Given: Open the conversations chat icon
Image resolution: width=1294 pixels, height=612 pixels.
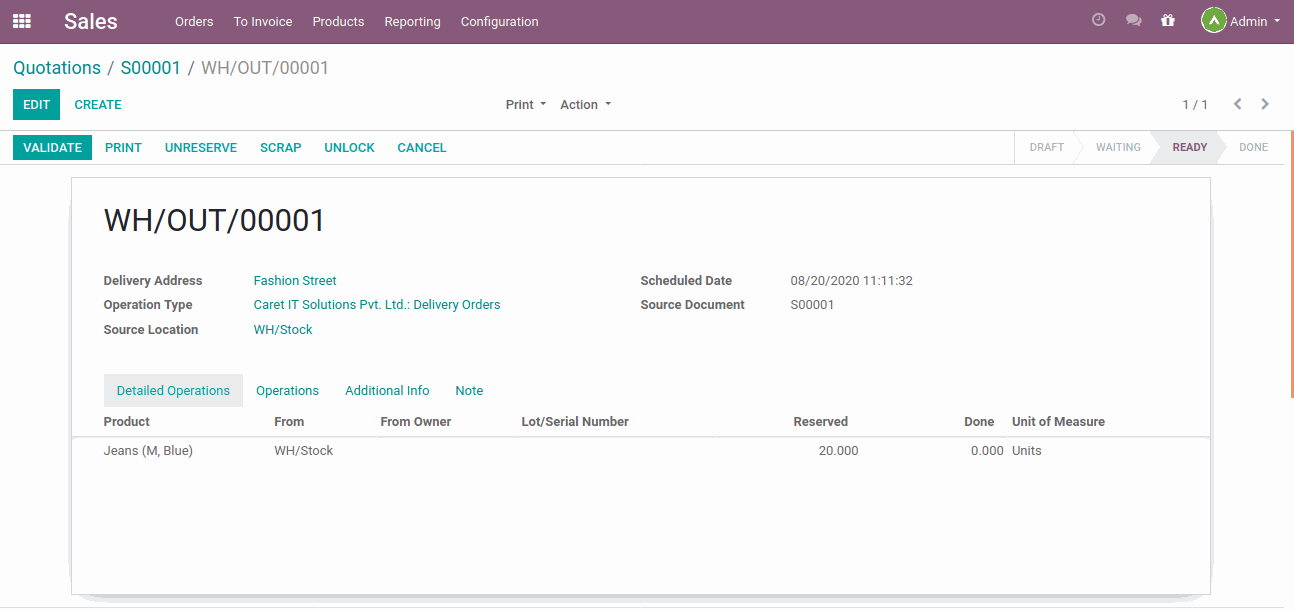Looking at the screenshot, I should pyautogui.click(x=1133, y=20).
